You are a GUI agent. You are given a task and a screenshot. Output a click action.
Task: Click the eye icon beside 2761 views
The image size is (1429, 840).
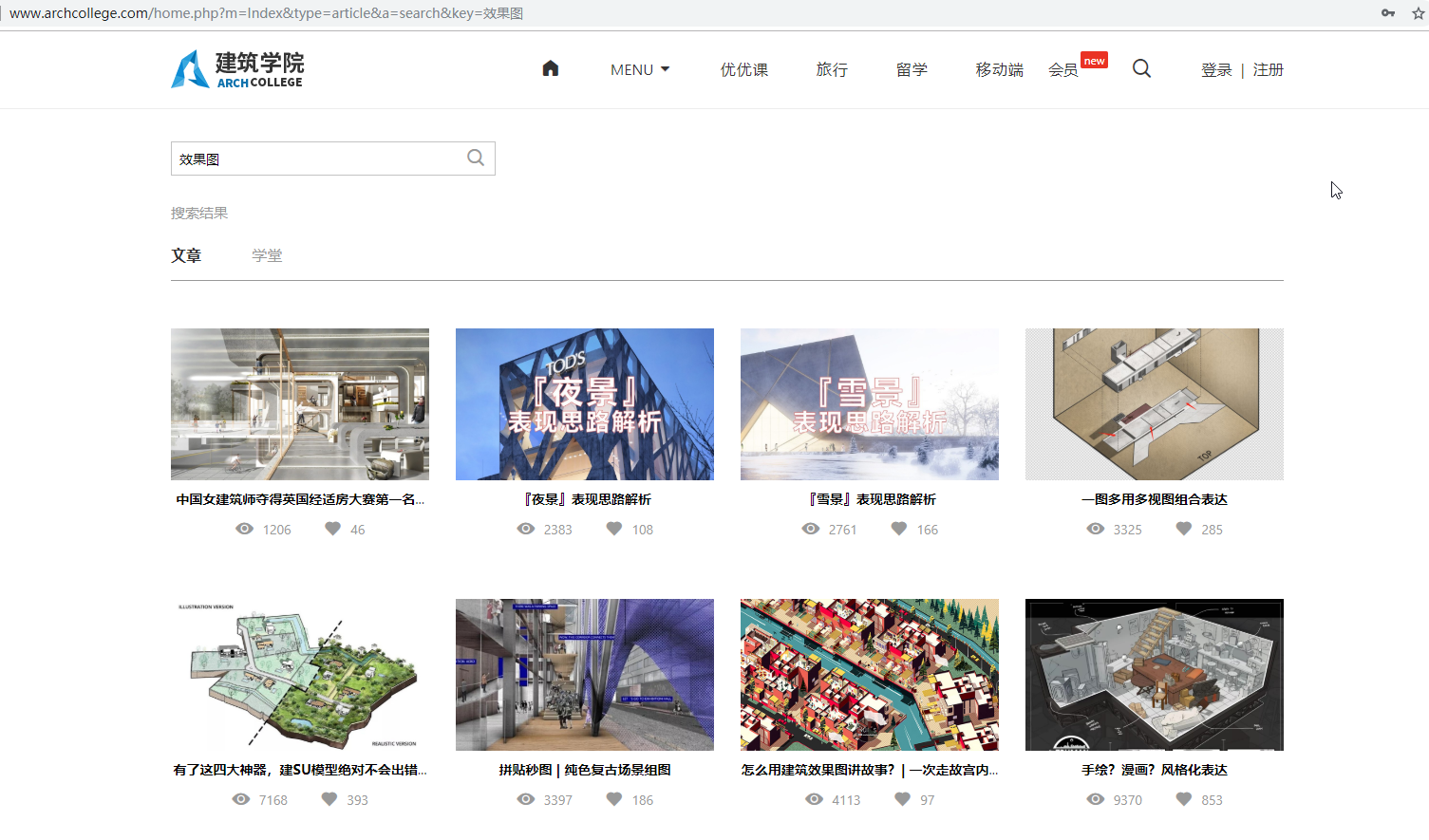click(811, 529)
